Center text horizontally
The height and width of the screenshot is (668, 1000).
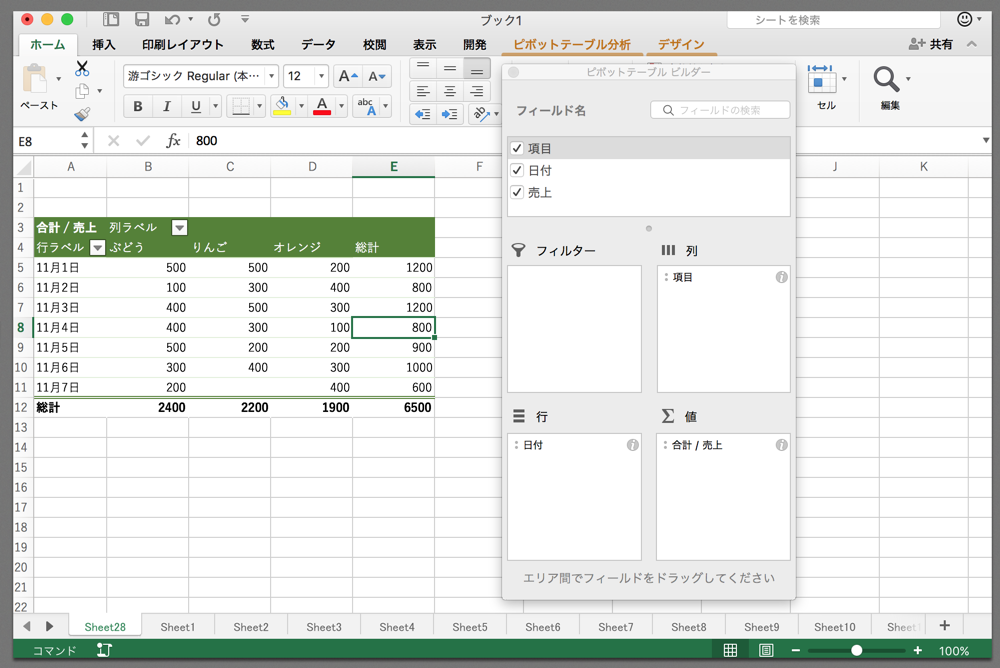[x=450, y=91]
